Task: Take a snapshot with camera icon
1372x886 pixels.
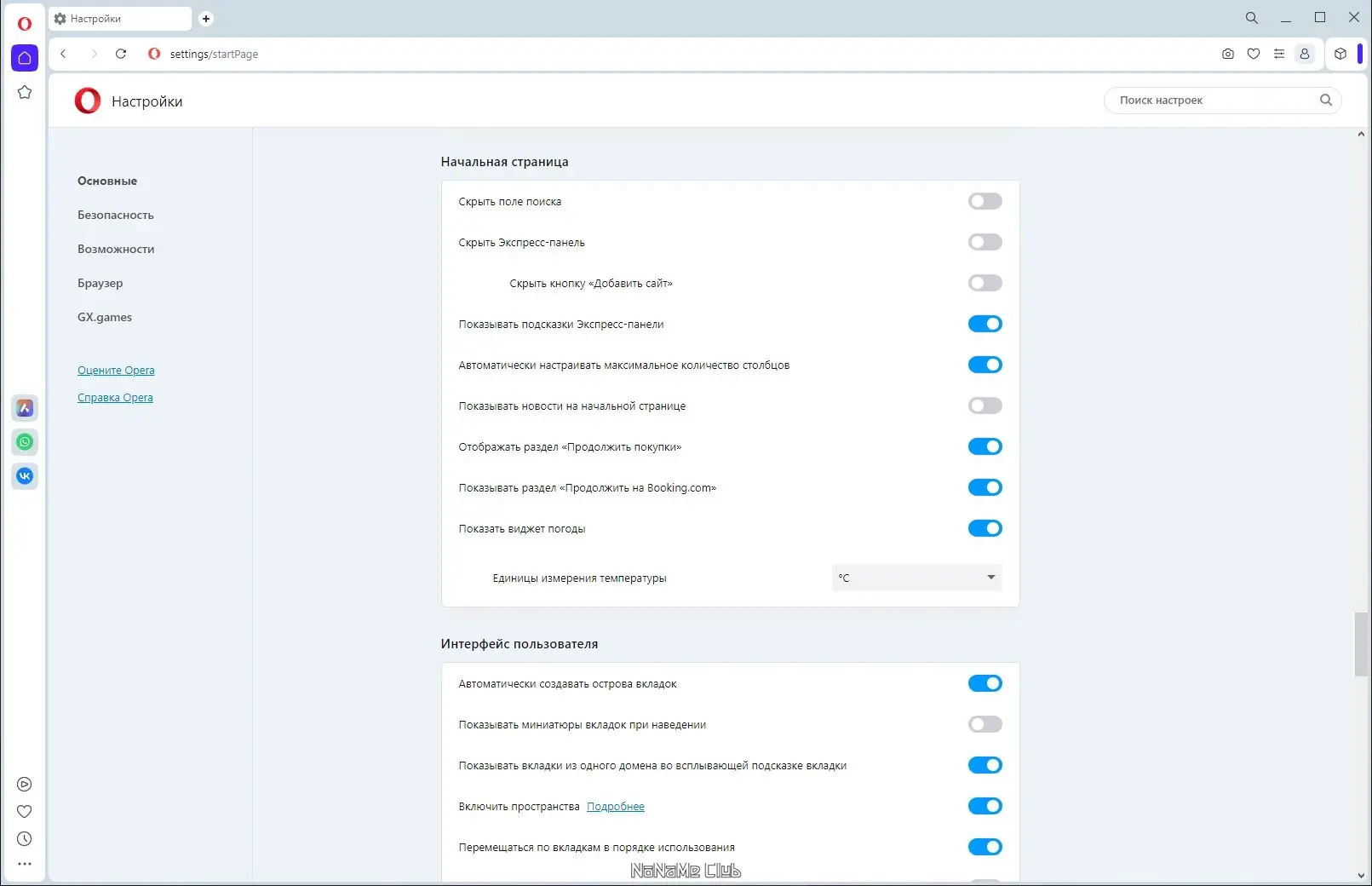Action: pos(1227,54)
